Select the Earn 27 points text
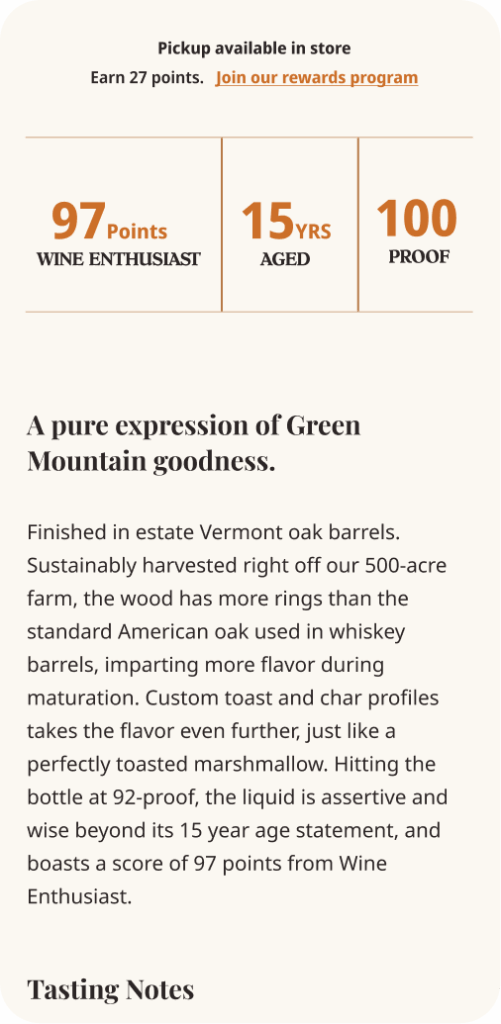501x1024 pixels. click(x=147, y=78)
